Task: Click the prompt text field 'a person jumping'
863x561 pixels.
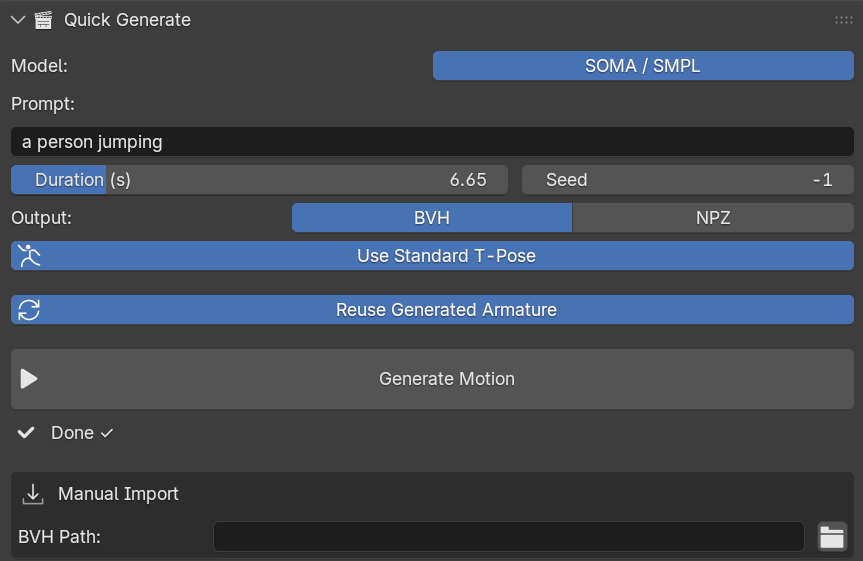Action: pos(432,141)
